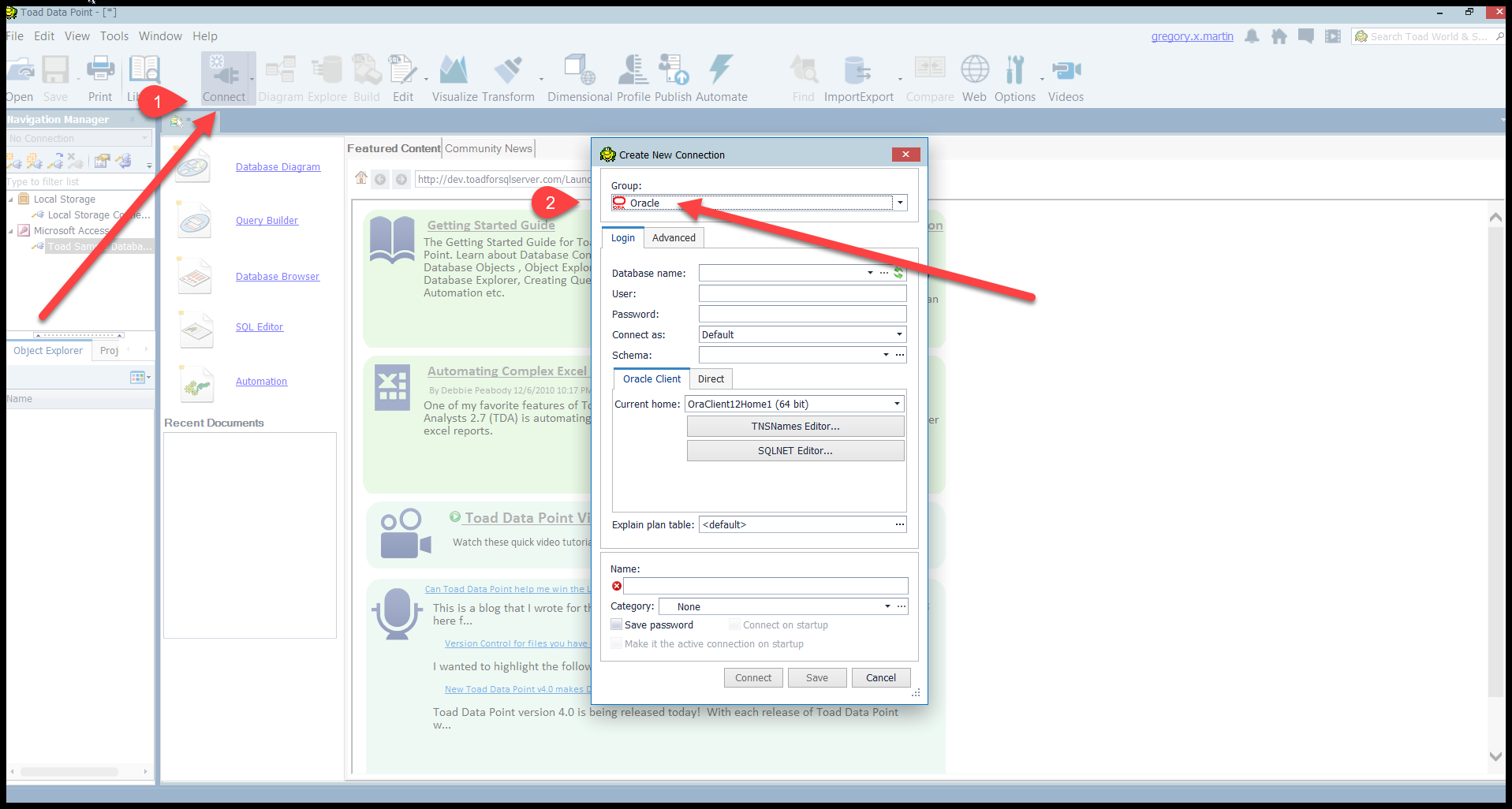Screen dimensions: 1512x809
Task: Click the Explain plan table ellipsis button
Action: (x=900, y=524)
